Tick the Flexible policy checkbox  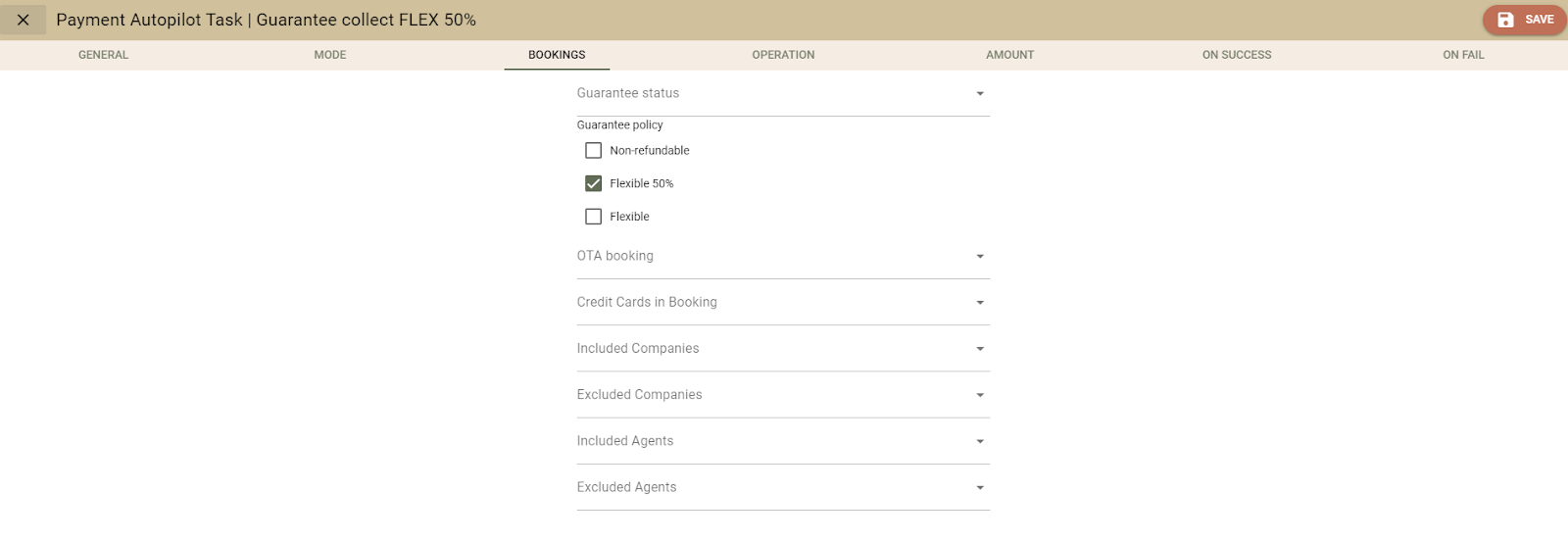pos(594,217)
